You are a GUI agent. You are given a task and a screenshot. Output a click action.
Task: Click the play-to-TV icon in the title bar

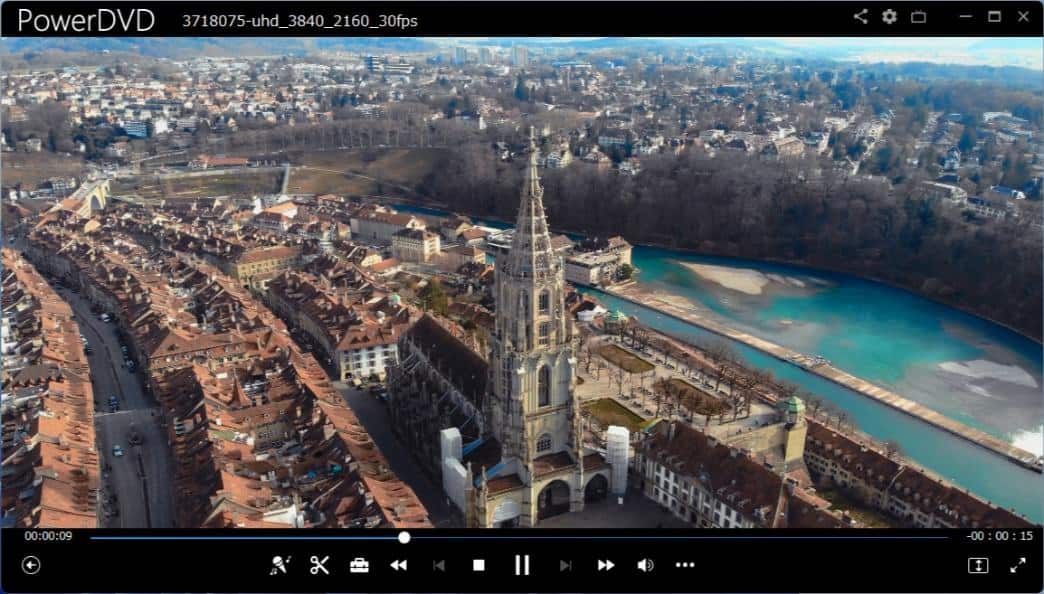click(x=917, y=16)
